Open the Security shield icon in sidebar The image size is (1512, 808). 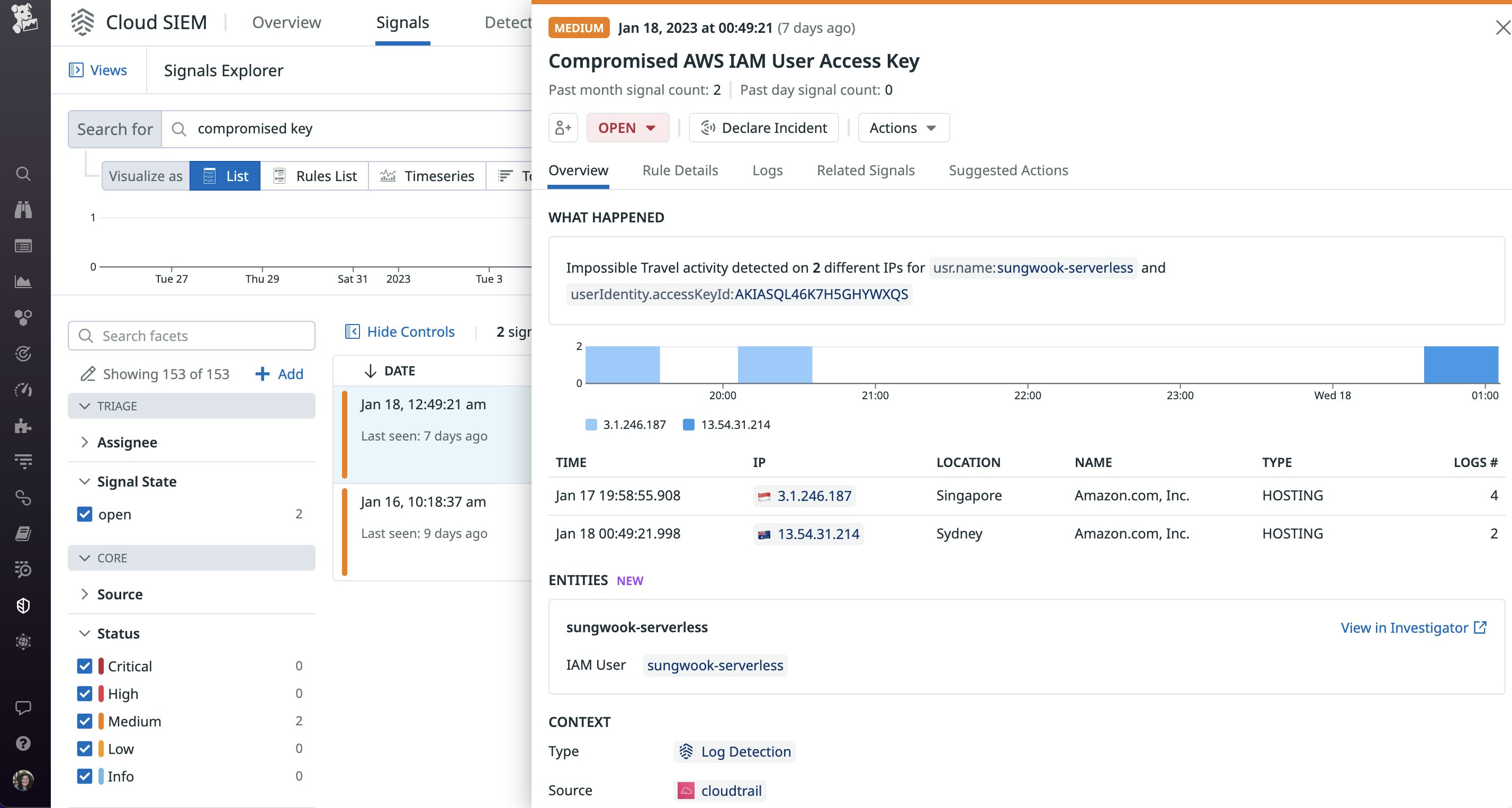23,605
